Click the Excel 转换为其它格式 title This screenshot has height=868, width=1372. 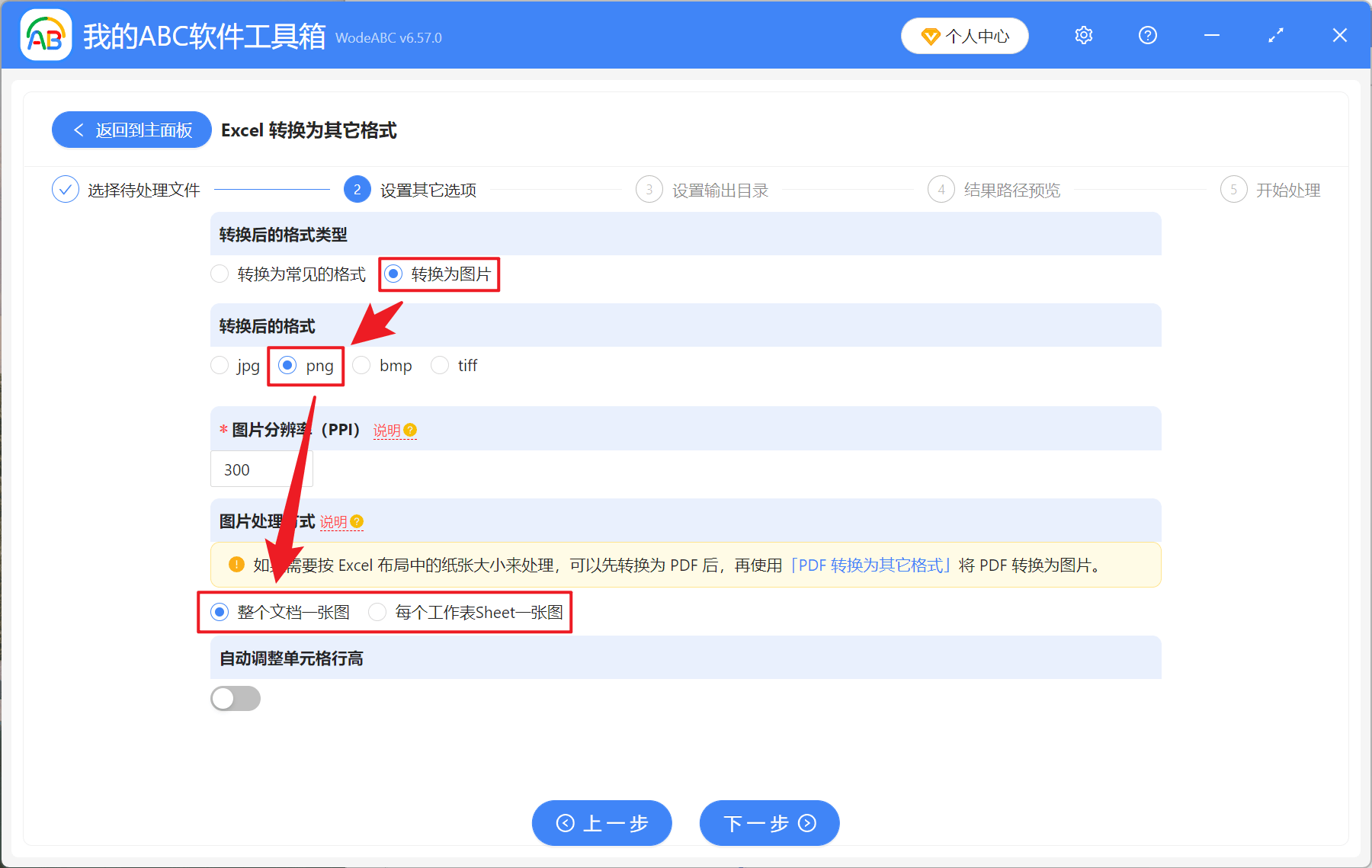[x=309, y=130]
